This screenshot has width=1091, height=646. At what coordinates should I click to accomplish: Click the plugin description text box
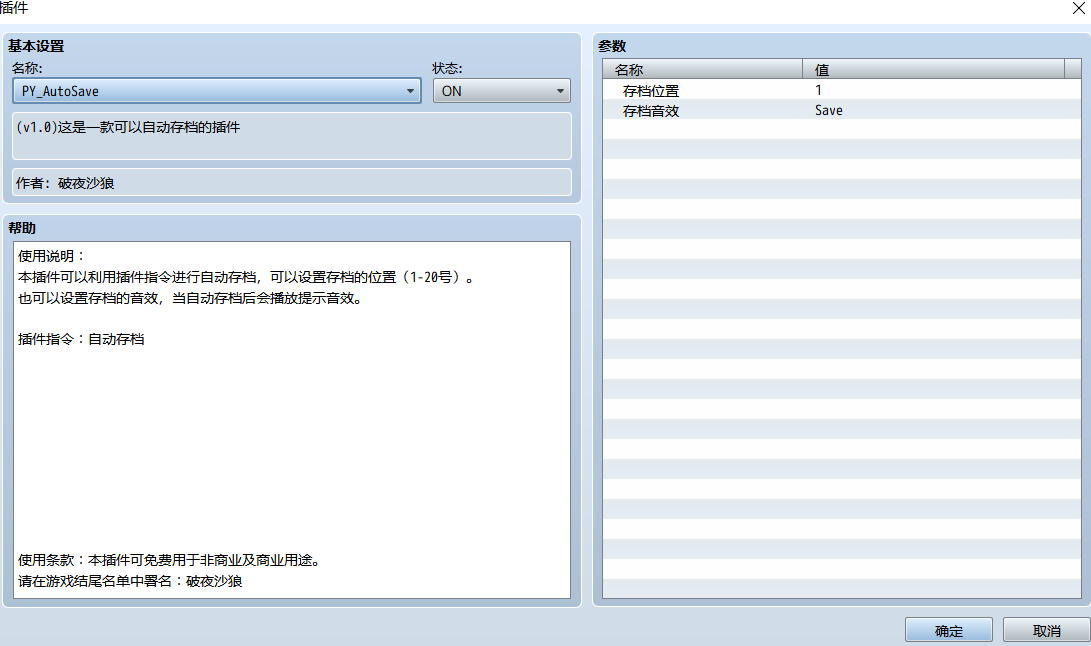point(292,136)
